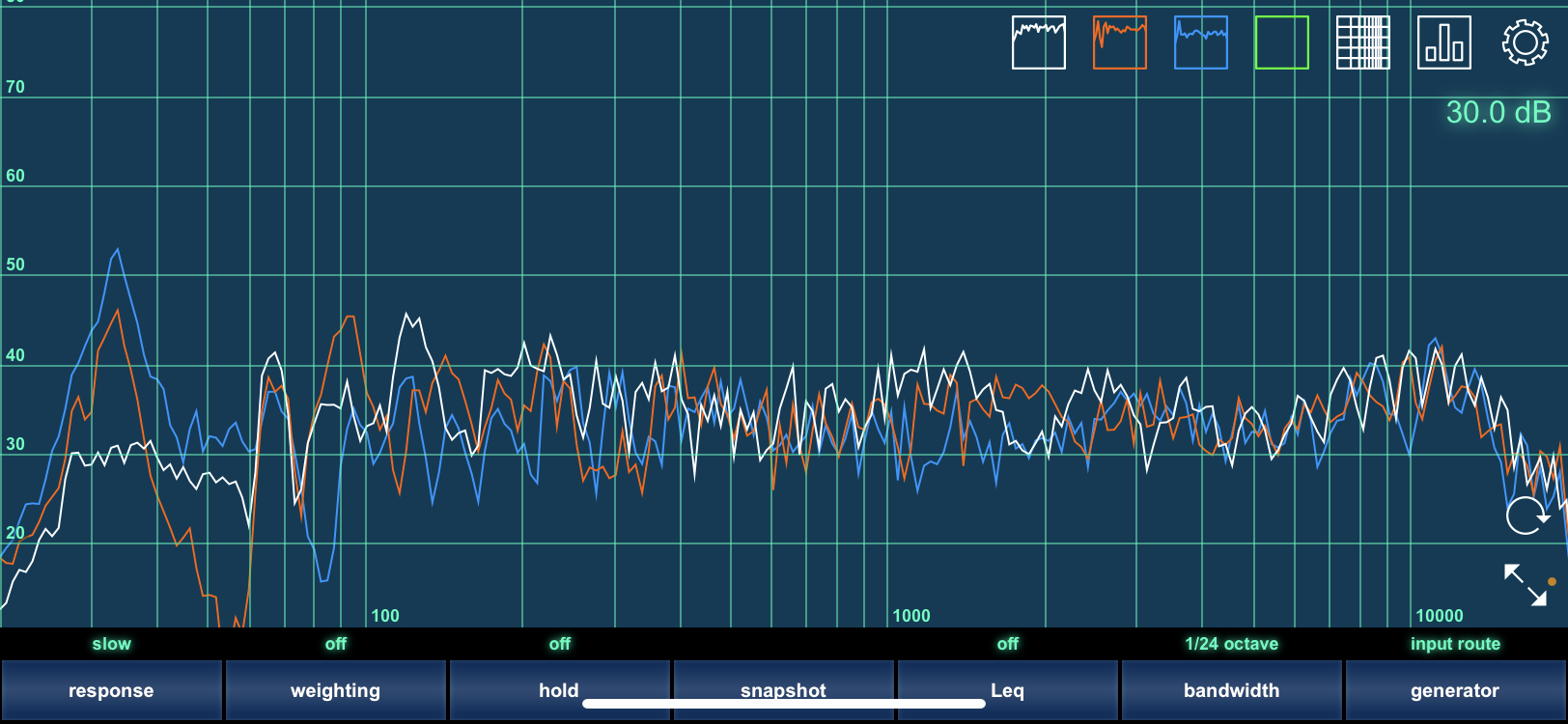Tap the 1/24 octave label
Image resolution: width=1568 pixels, height=724 pixels.
pyautogui.click(x=1231, y=644)
